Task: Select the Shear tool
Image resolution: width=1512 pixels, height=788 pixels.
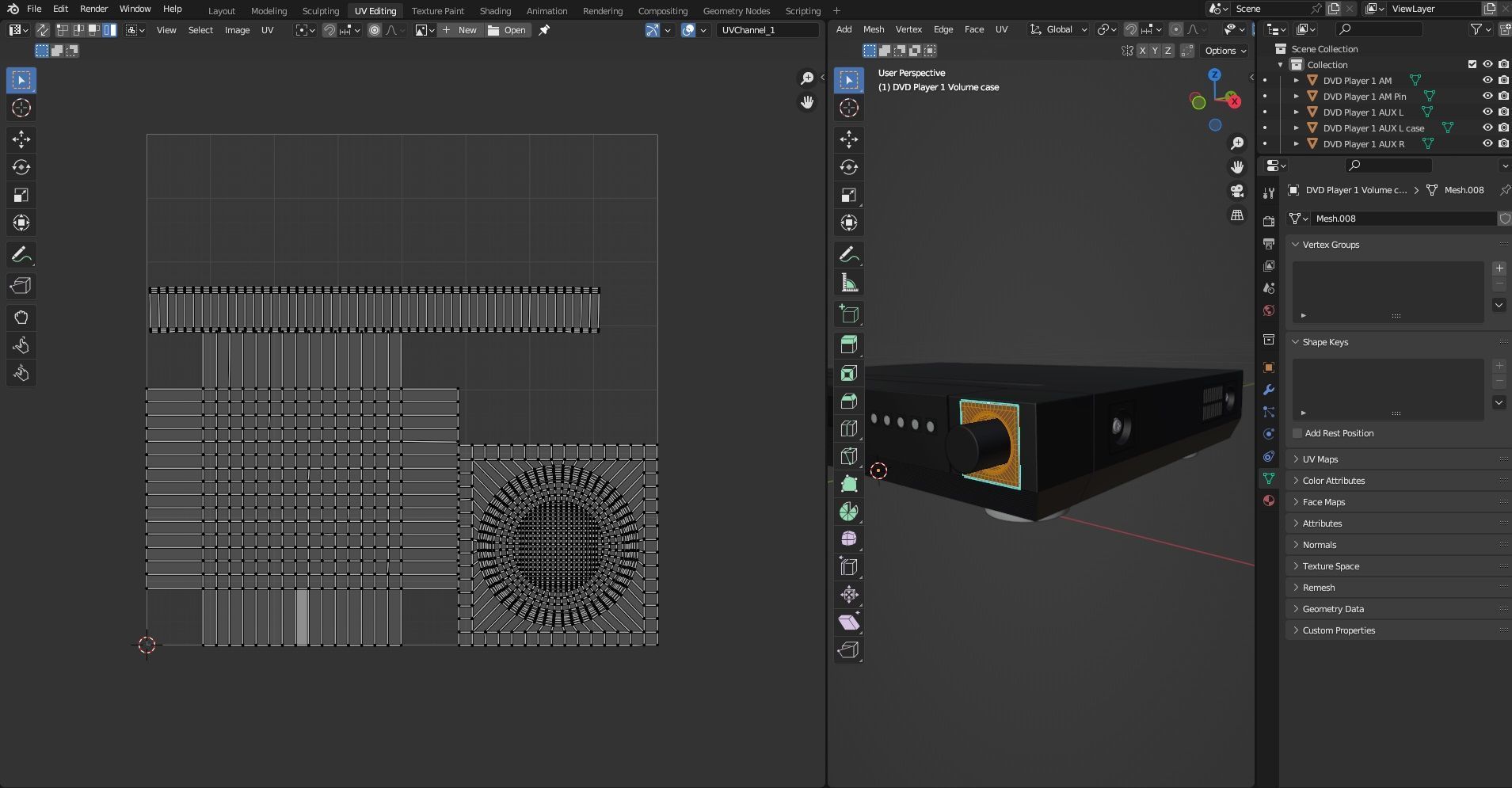Action: coord(849,622)
